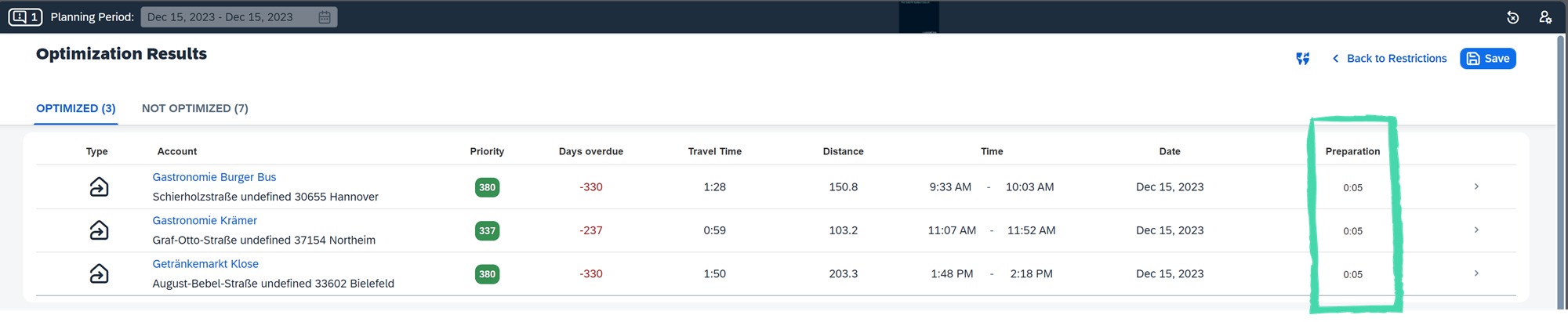The width and height of the screenshot is (1568, 322).
Task: Click the priority 337 badge
Action: click(487, 230)
